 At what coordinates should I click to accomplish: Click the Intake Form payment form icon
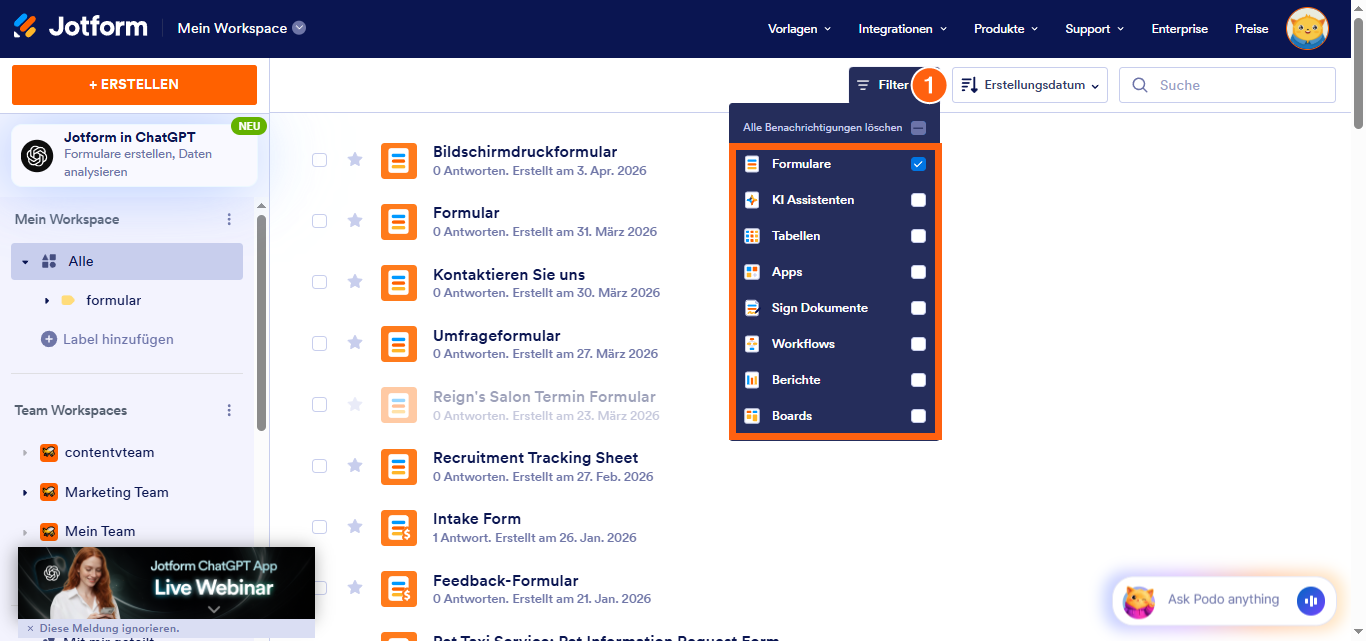tap(399, 527)
